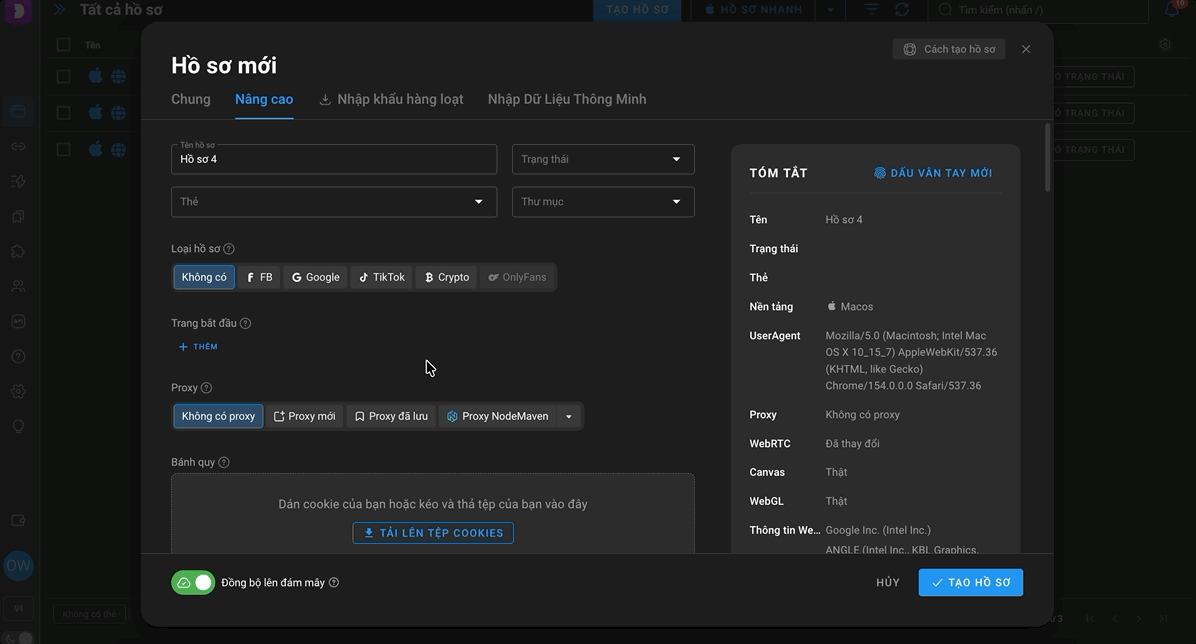Select Không có profile type
This screenshot has height=644, width=1196.
pyautogui.click(x=204, y=277)
